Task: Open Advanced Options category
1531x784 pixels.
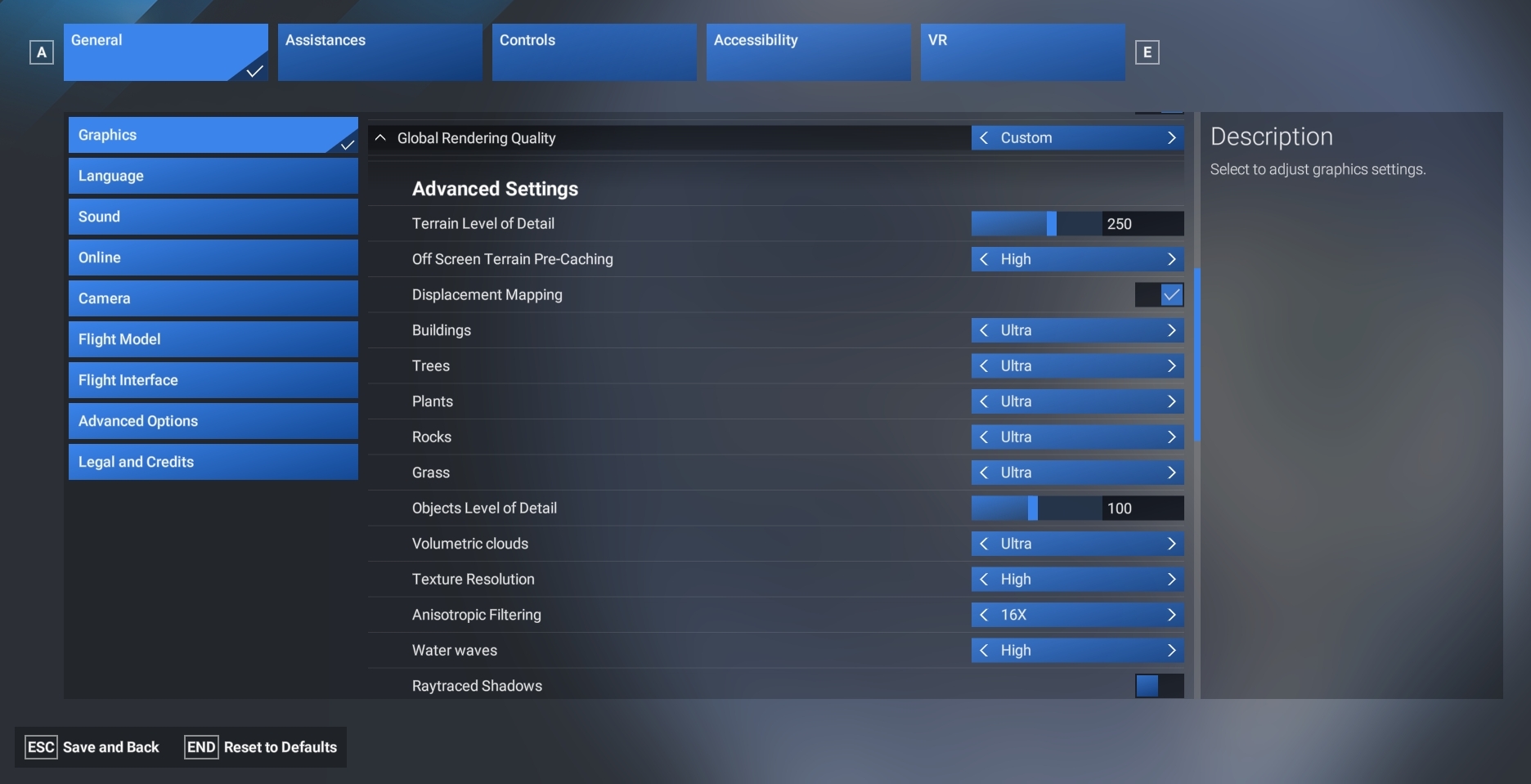Action: click(213, 421)
